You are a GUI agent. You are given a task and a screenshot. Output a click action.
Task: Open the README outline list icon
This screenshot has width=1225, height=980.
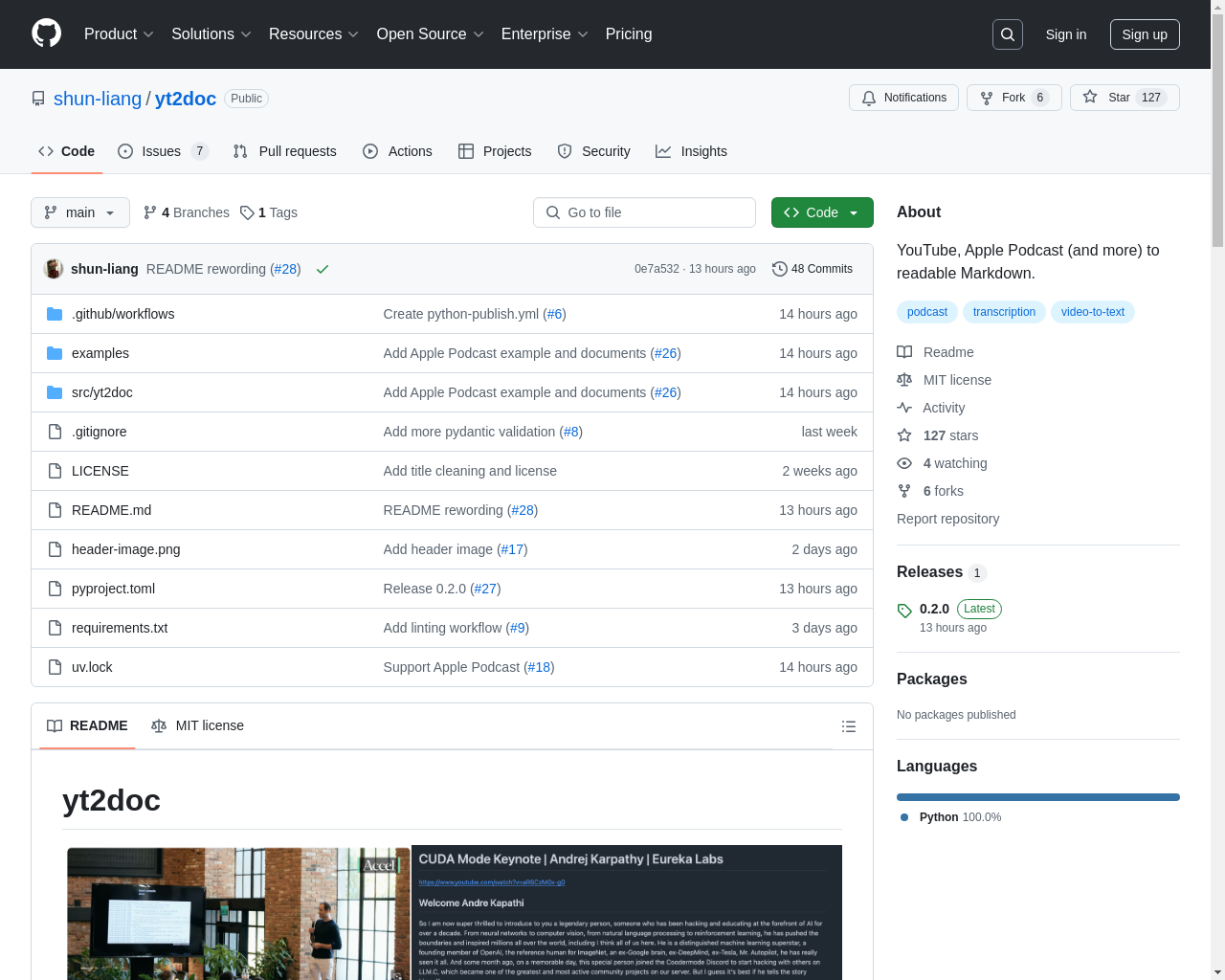pyautogui.click(x=848, y=726)
